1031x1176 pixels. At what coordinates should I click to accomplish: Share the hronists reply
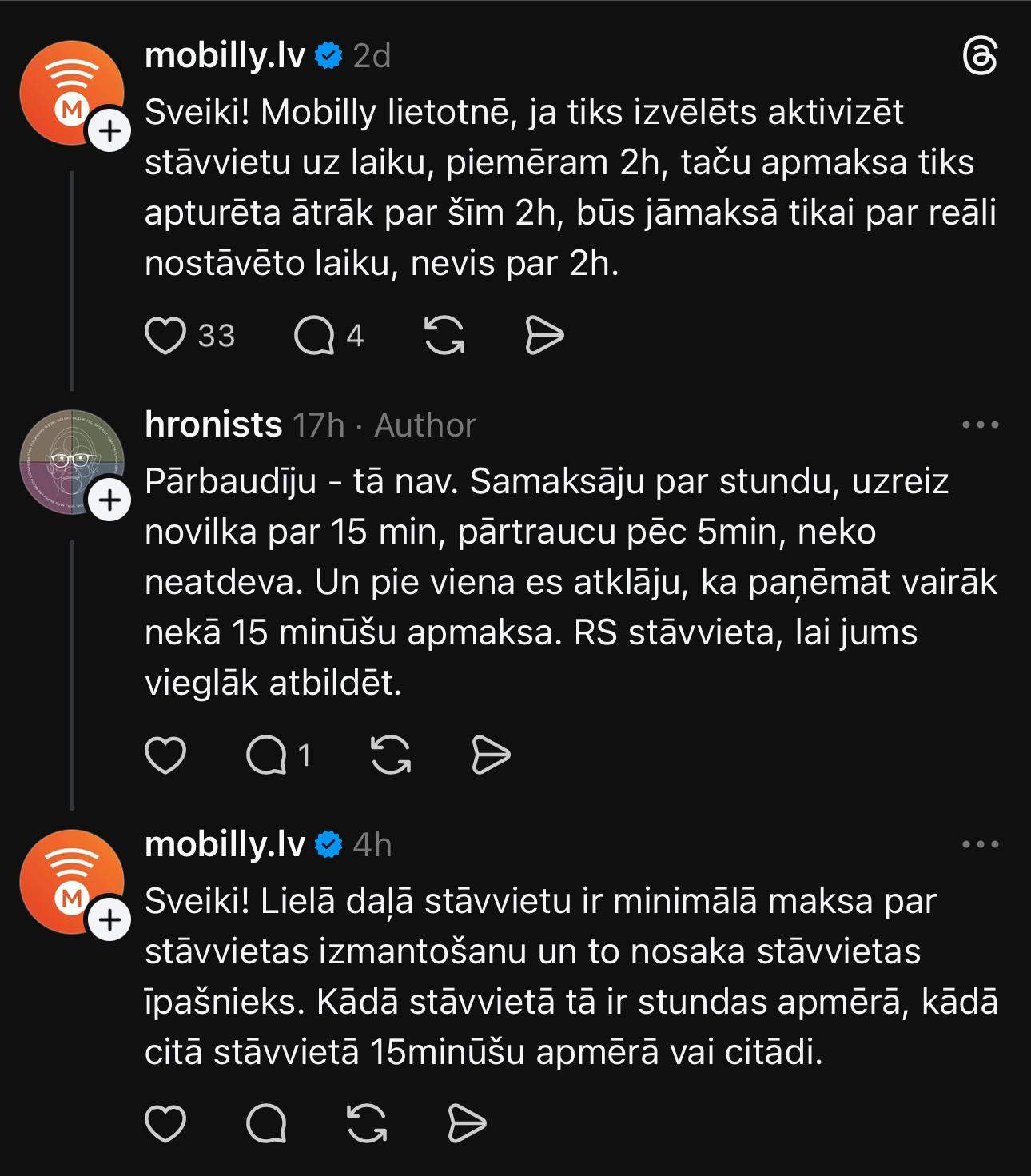click(491, 755)
